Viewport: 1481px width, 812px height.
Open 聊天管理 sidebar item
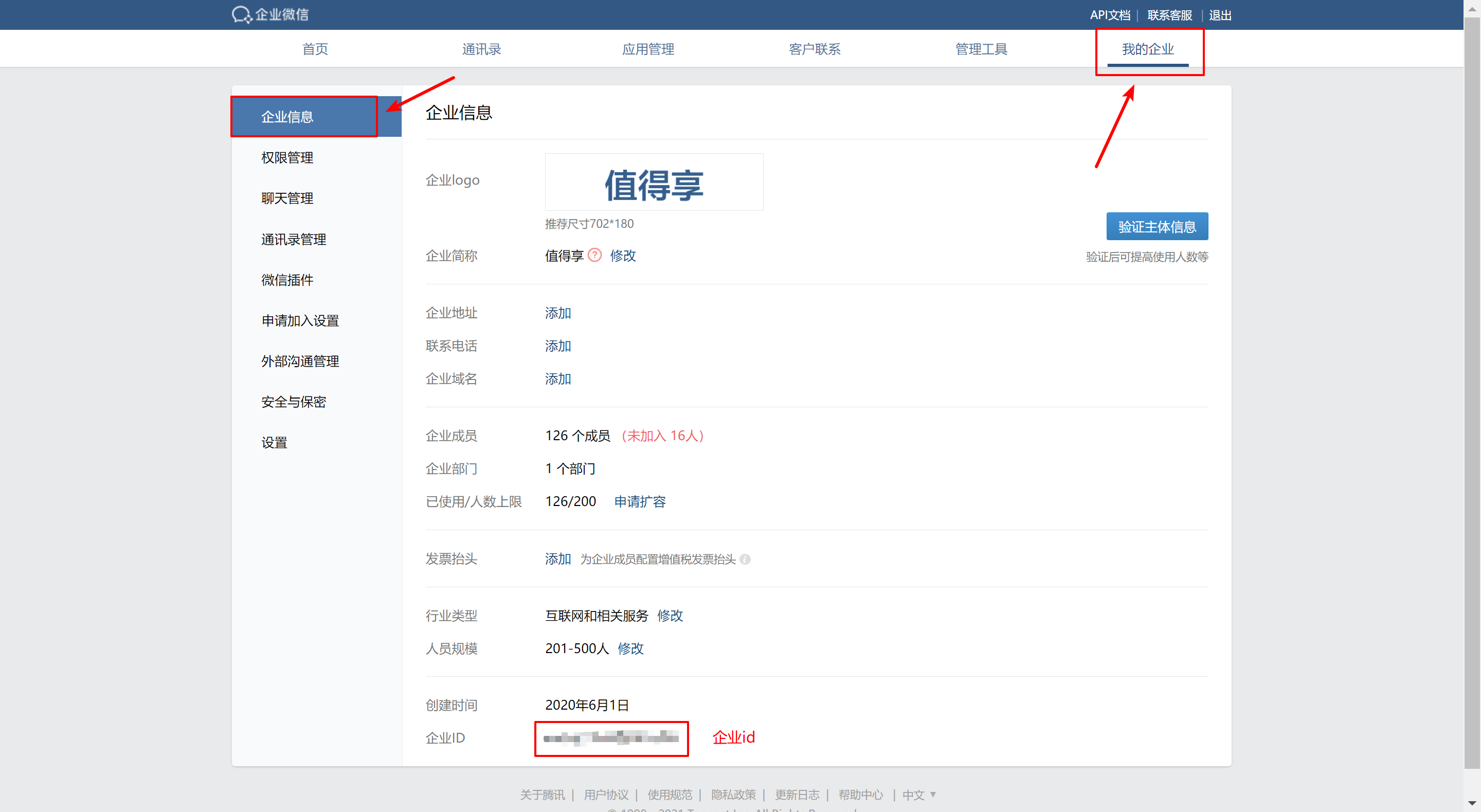point(287,199)
